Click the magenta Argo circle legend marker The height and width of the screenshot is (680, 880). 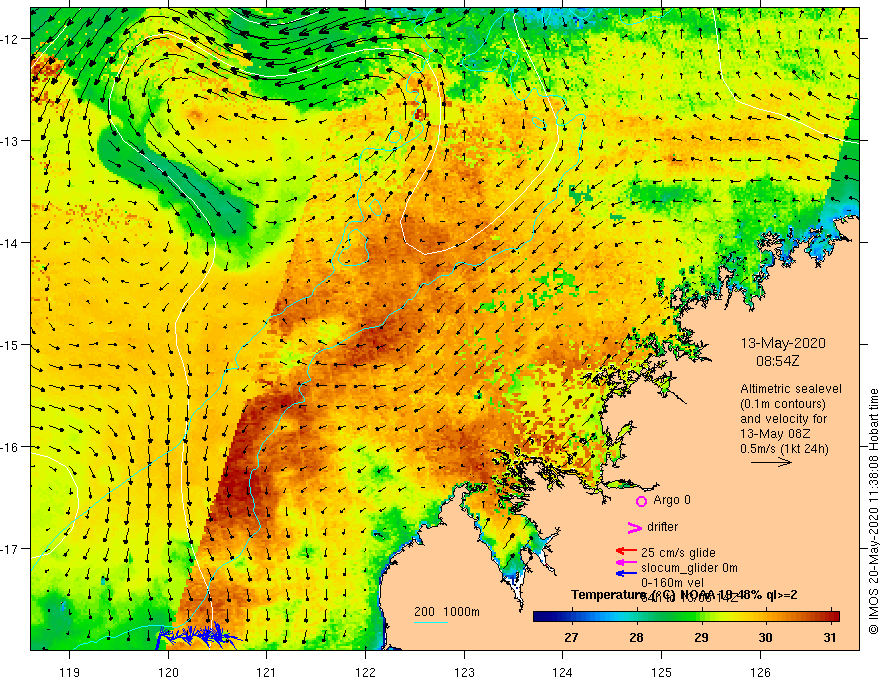[641, 501]
